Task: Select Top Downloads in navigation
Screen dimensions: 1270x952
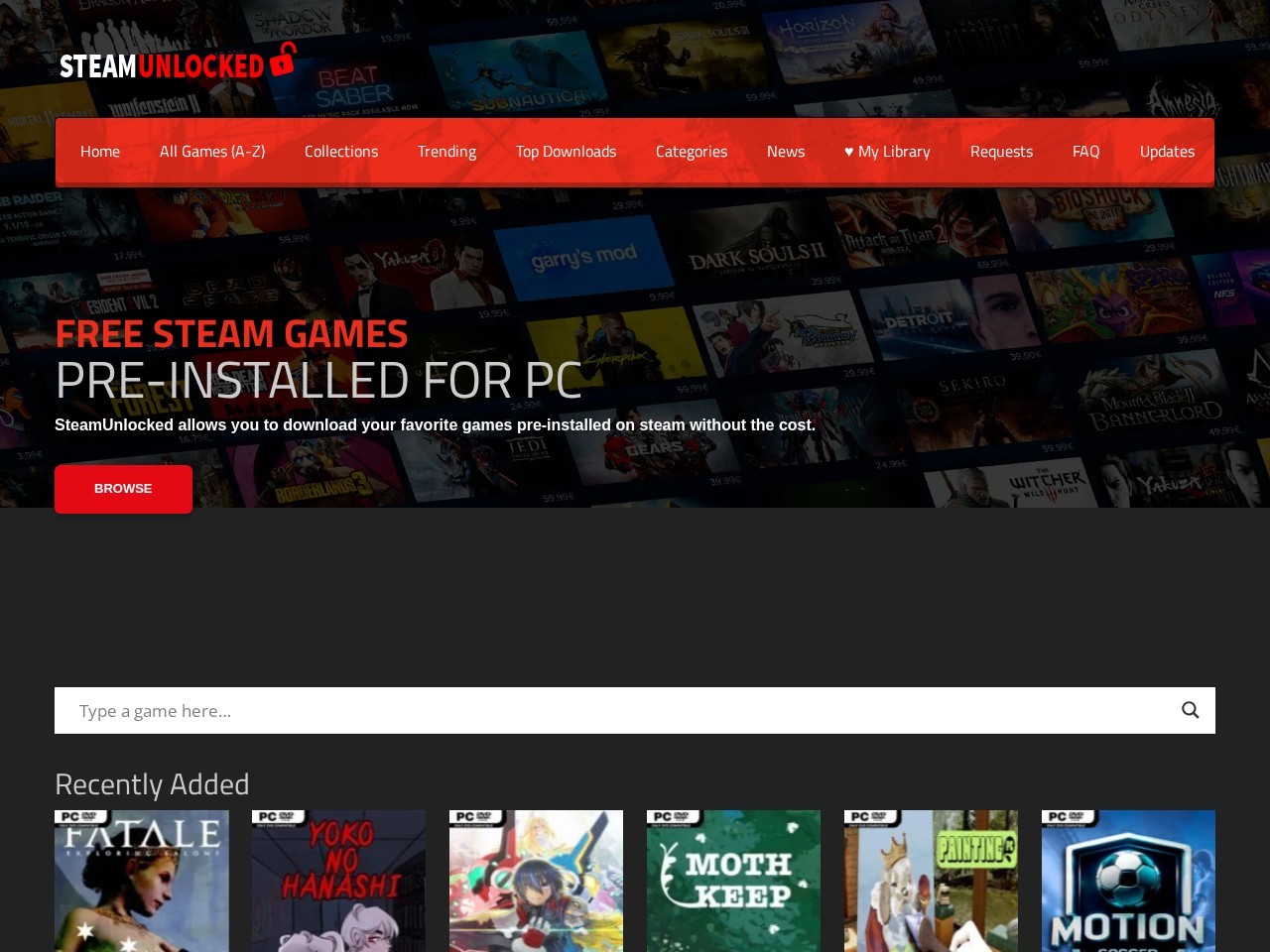Action: coord(566,152)
